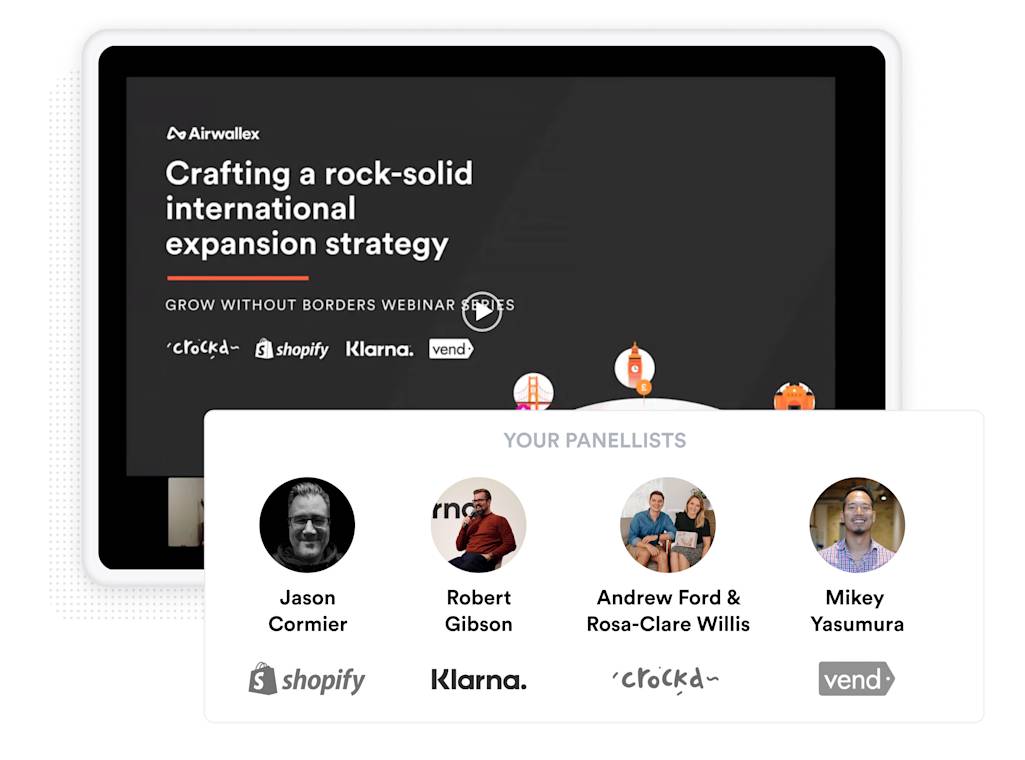Click the vend logo under Mikey Yasumura
Image resolution: width=1025 pixels, height=760 pixels.
coord(856,679)
